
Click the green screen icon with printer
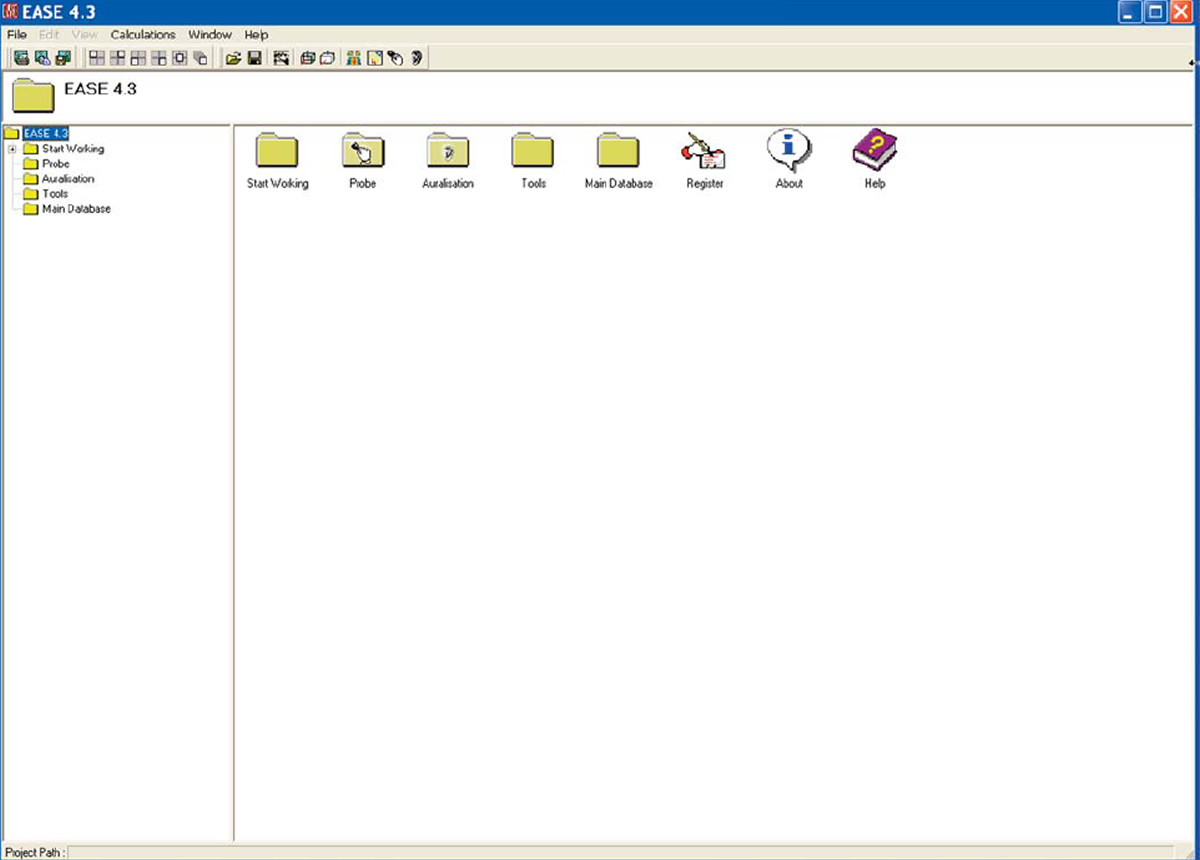(64, 58)
